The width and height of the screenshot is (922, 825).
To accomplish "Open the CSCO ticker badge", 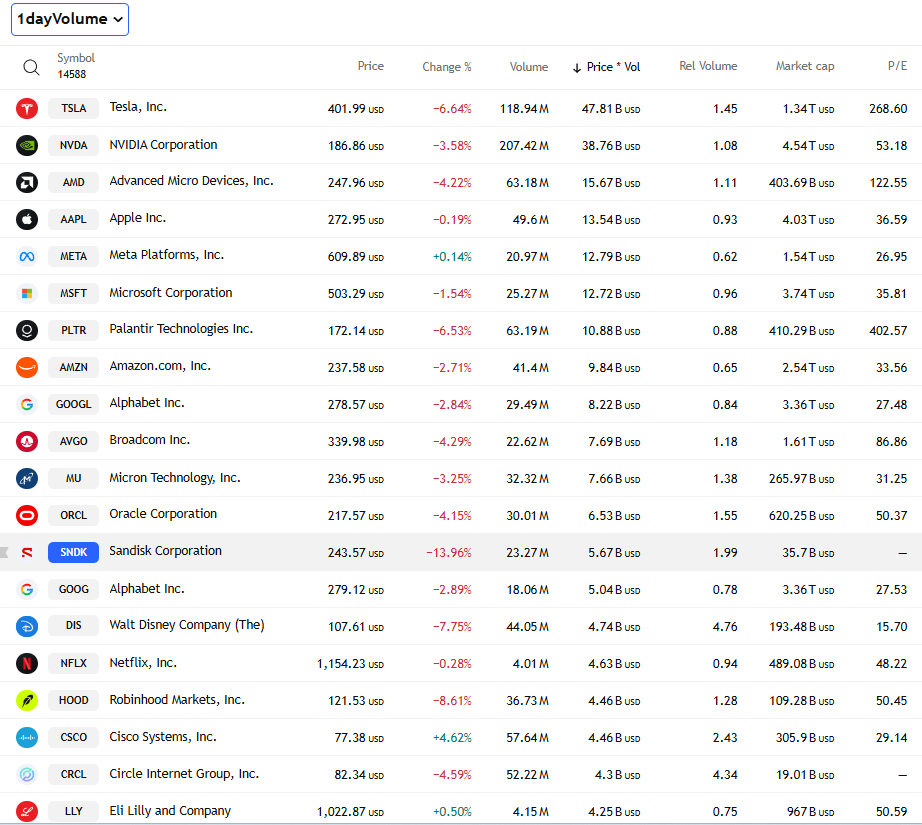I will click(74, 737).
